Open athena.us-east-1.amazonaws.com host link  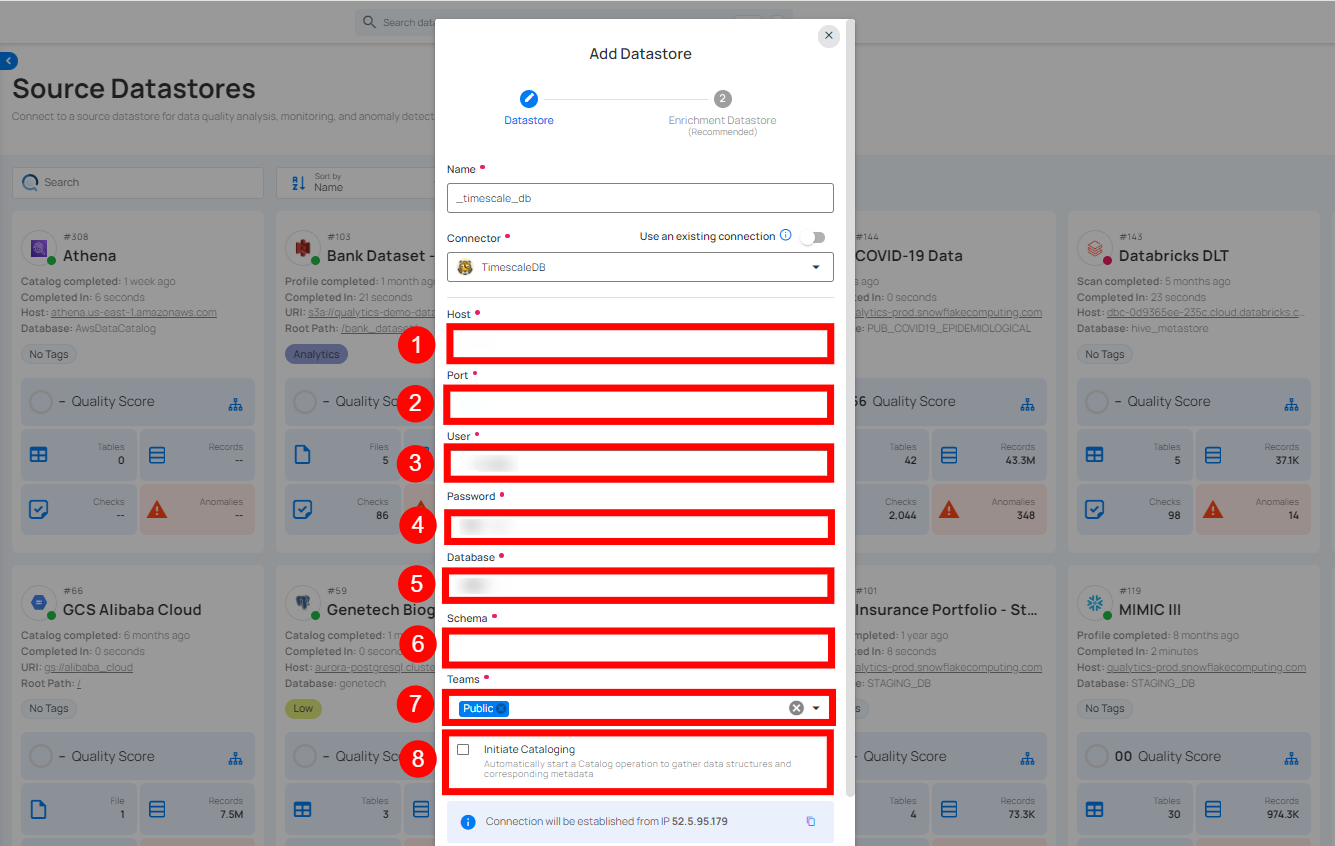(x=134, y=312)
